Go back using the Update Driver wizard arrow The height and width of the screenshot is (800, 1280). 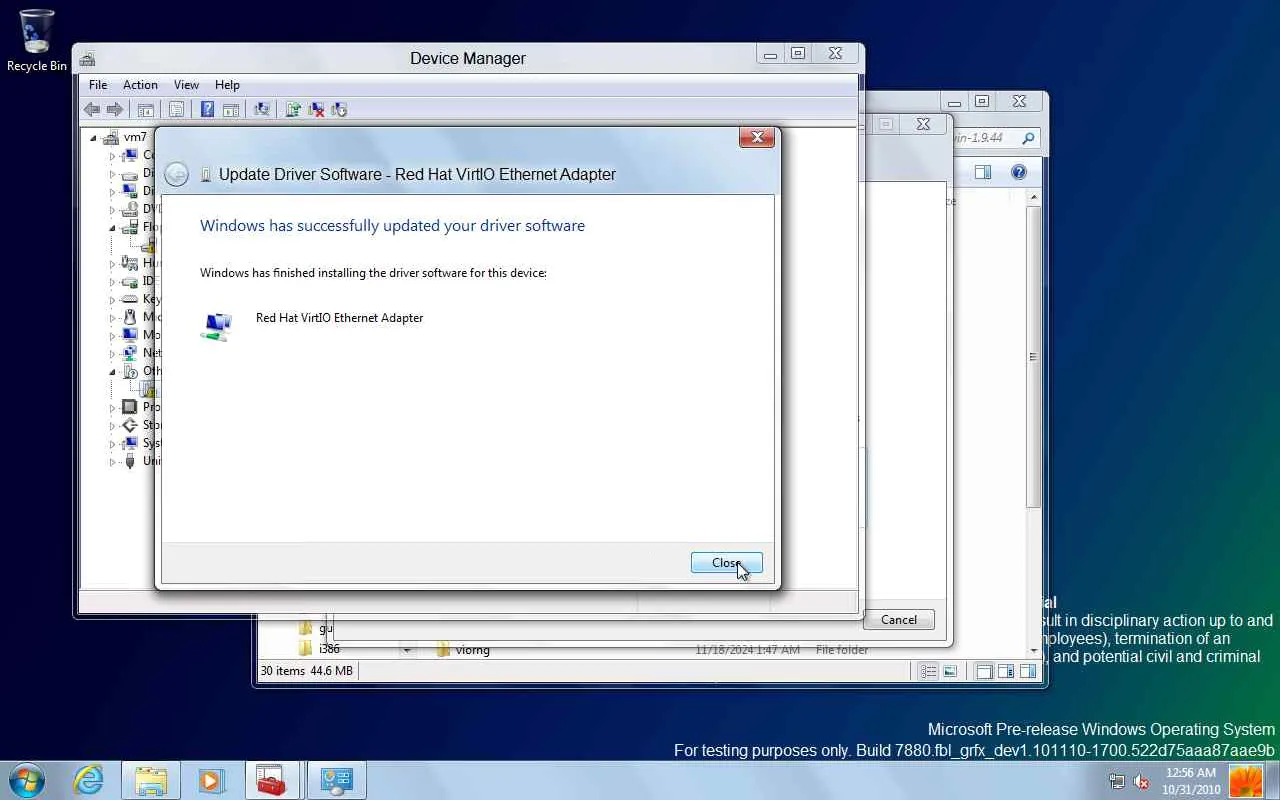(x=176, y=174)
